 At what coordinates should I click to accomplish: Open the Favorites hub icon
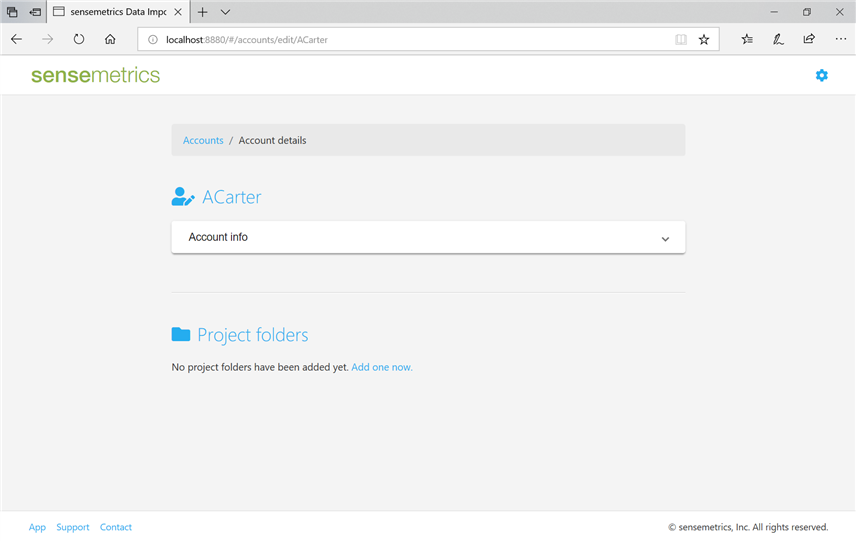point(747,39)
